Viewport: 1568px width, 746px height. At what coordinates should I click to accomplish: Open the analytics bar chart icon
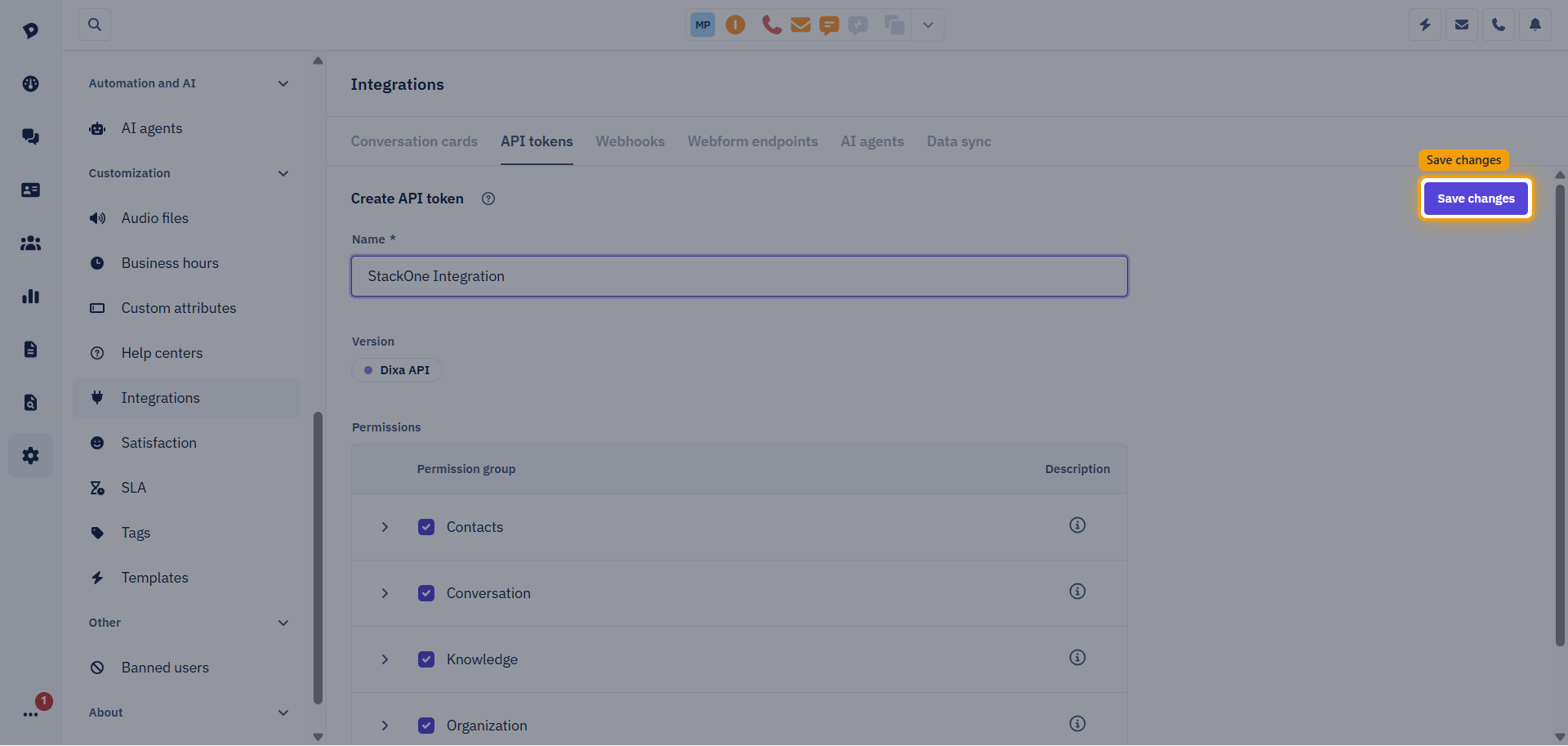(x=30, y=296)
